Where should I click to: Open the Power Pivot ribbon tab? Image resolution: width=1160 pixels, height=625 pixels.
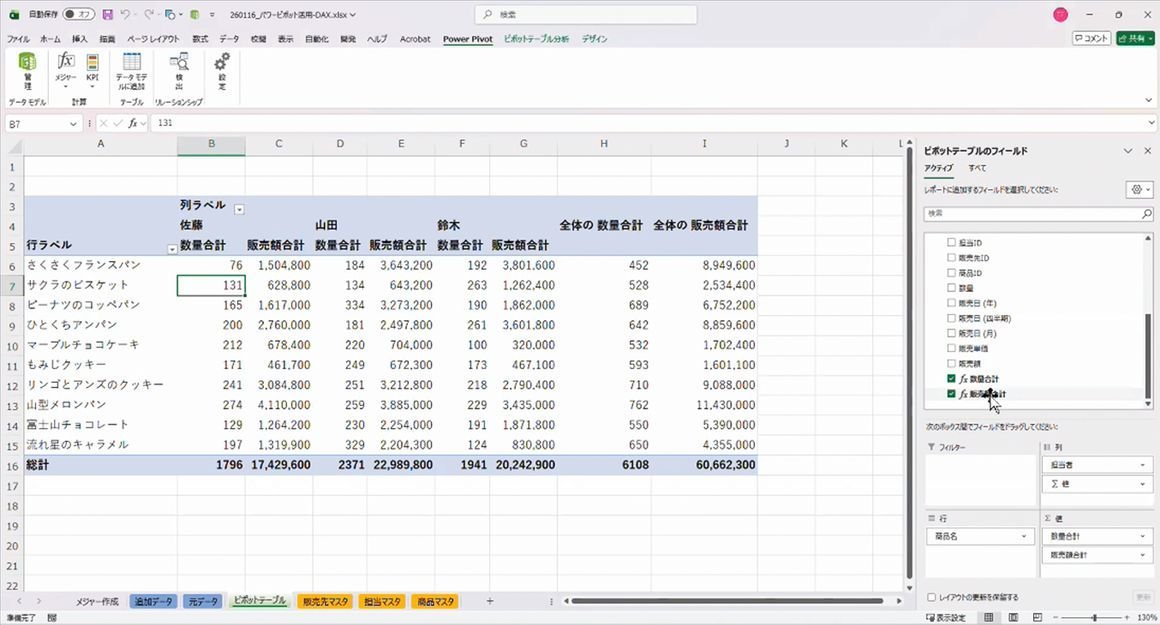(x=468, y=39)
